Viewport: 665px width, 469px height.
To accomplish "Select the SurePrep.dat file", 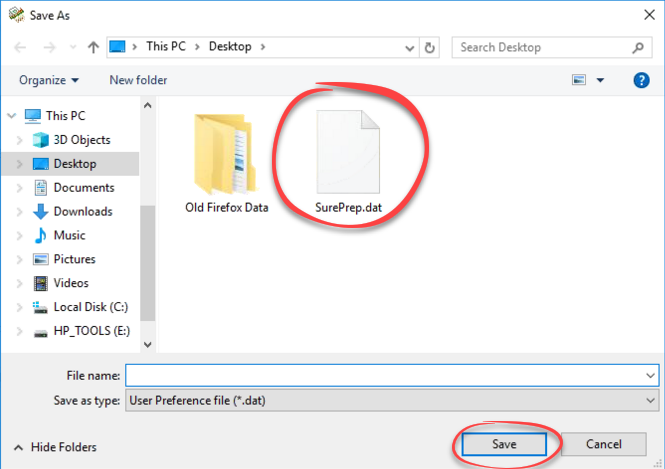I will [x=348, y=162].
